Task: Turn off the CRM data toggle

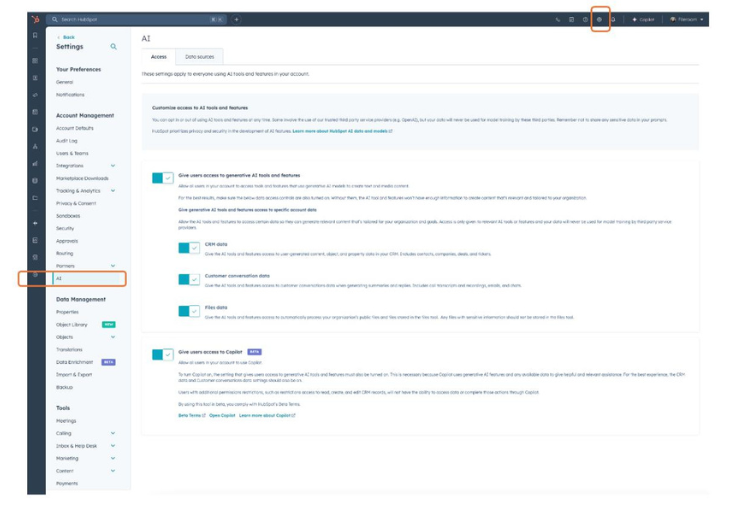Action: coord(189,248)
